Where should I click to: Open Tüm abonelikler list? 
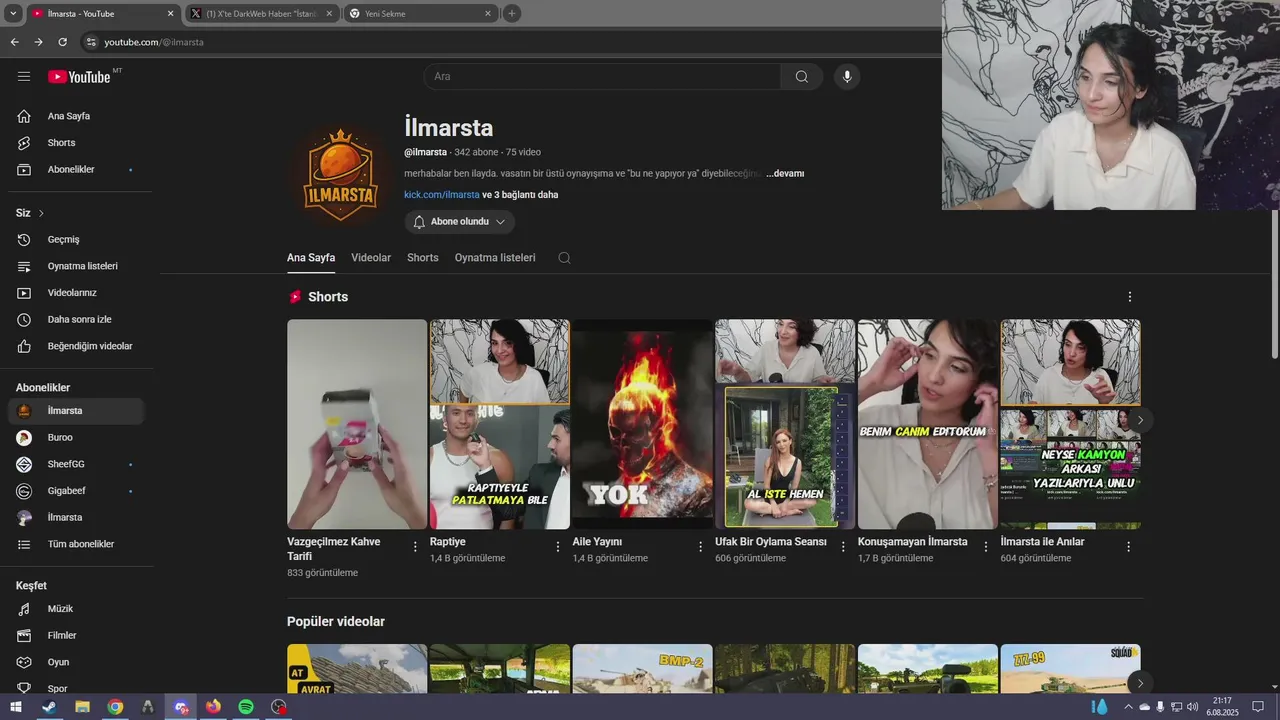(76, 544)
